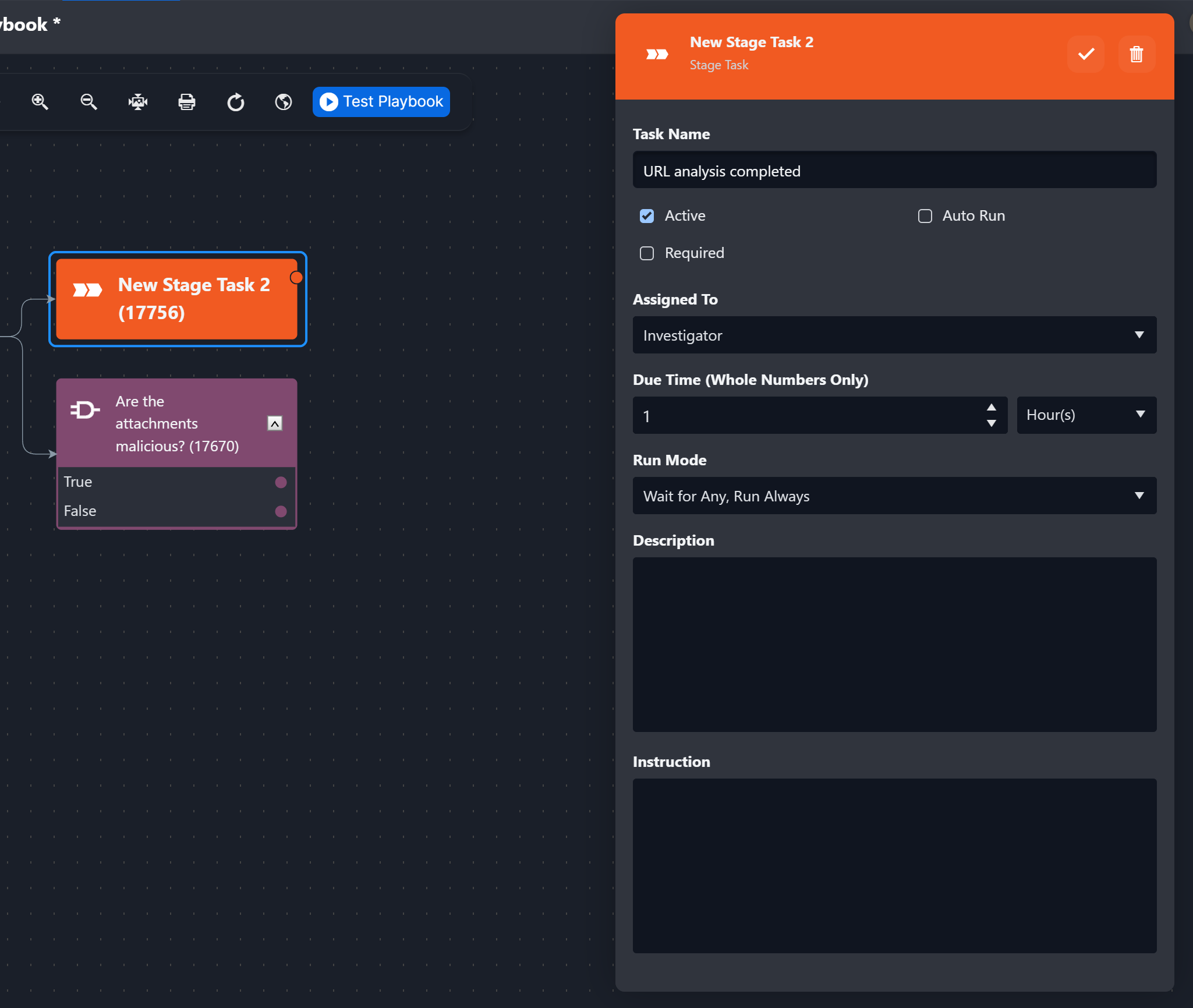Uncheck the Active checkbox
Screen dimensions: 1193x1008
647,216
